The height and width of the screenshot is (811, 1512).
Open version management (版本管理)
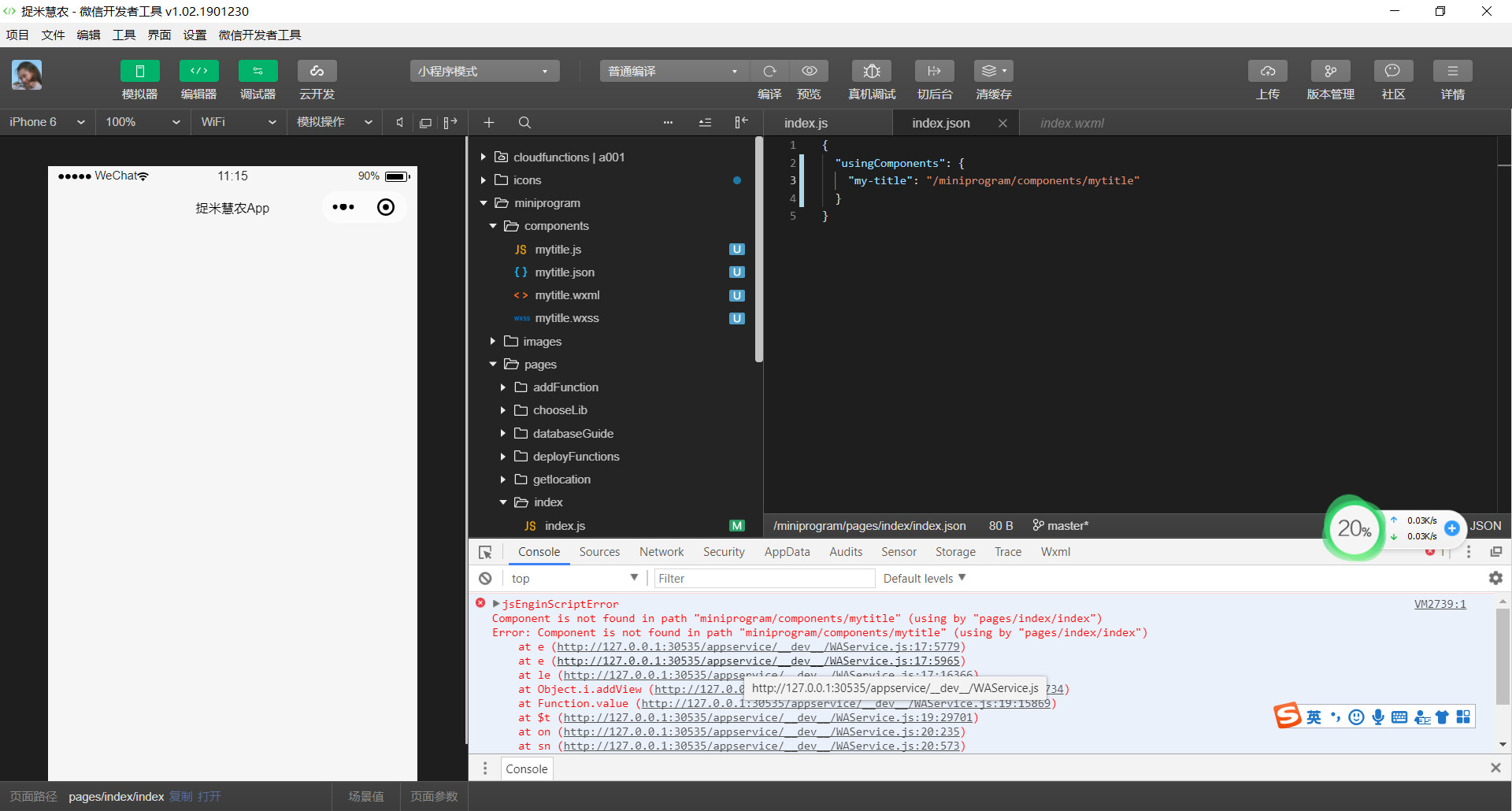[1331, 71]
